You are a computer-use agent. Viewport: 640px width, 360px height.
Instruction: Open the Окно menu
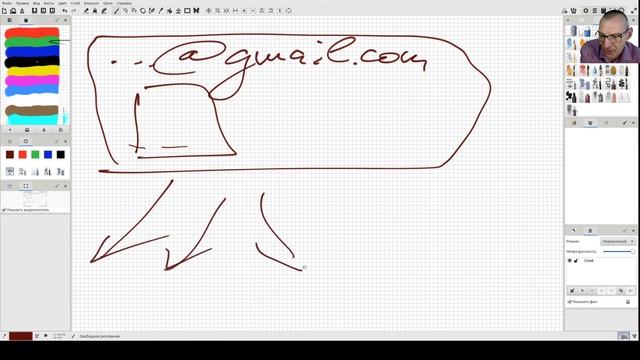coord(108,3)
